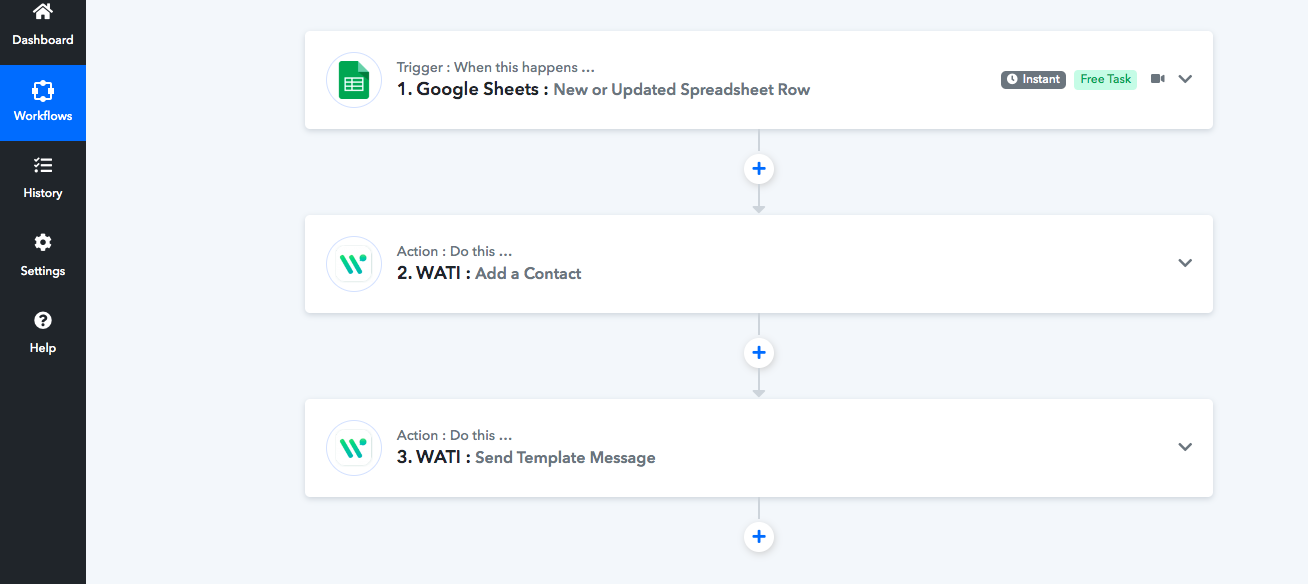
Task: Click the Google Sheets app icon
Action: pyautogui.click(x=354, y=80)
